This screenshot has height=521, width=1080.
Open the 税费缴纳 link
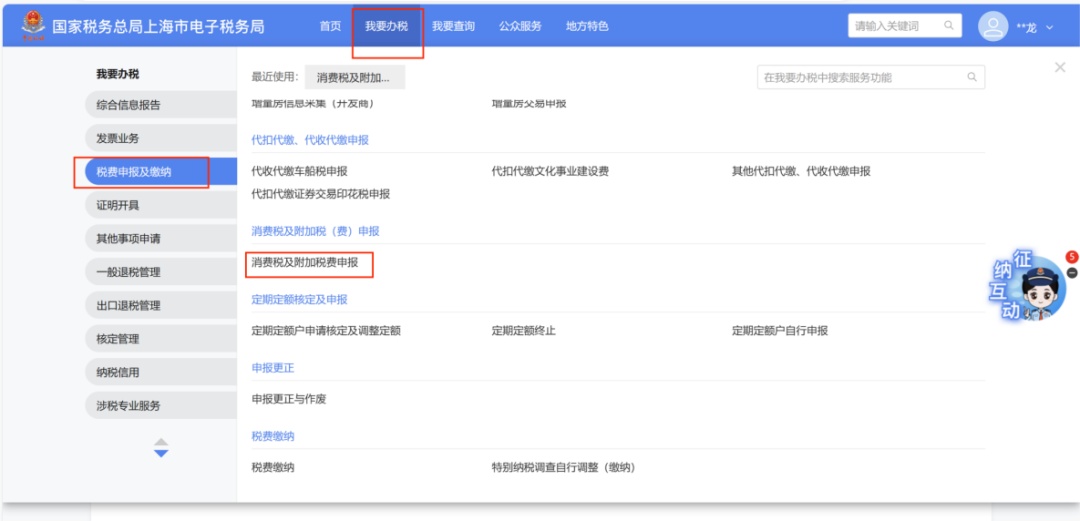tap(273, 467)
